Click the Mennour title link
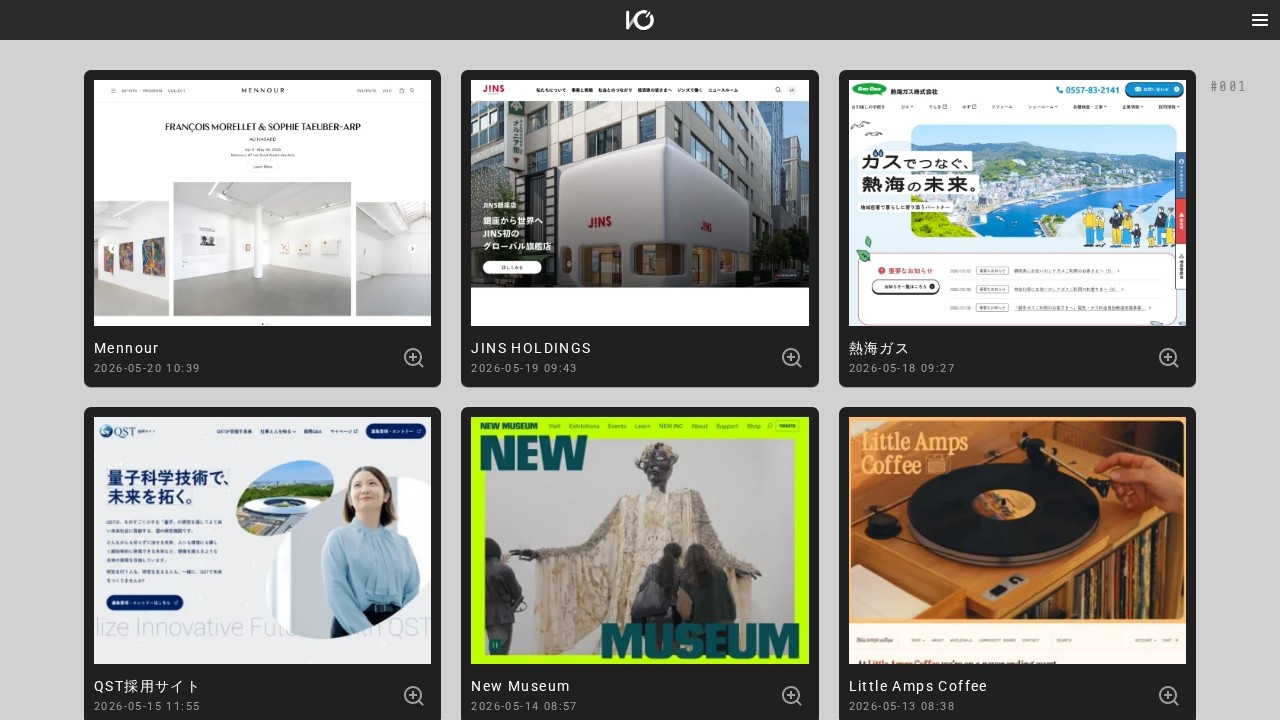Image resolution: width=1280 pixels, height=720 pixels. pyautogui.click(x=126, y=348)
